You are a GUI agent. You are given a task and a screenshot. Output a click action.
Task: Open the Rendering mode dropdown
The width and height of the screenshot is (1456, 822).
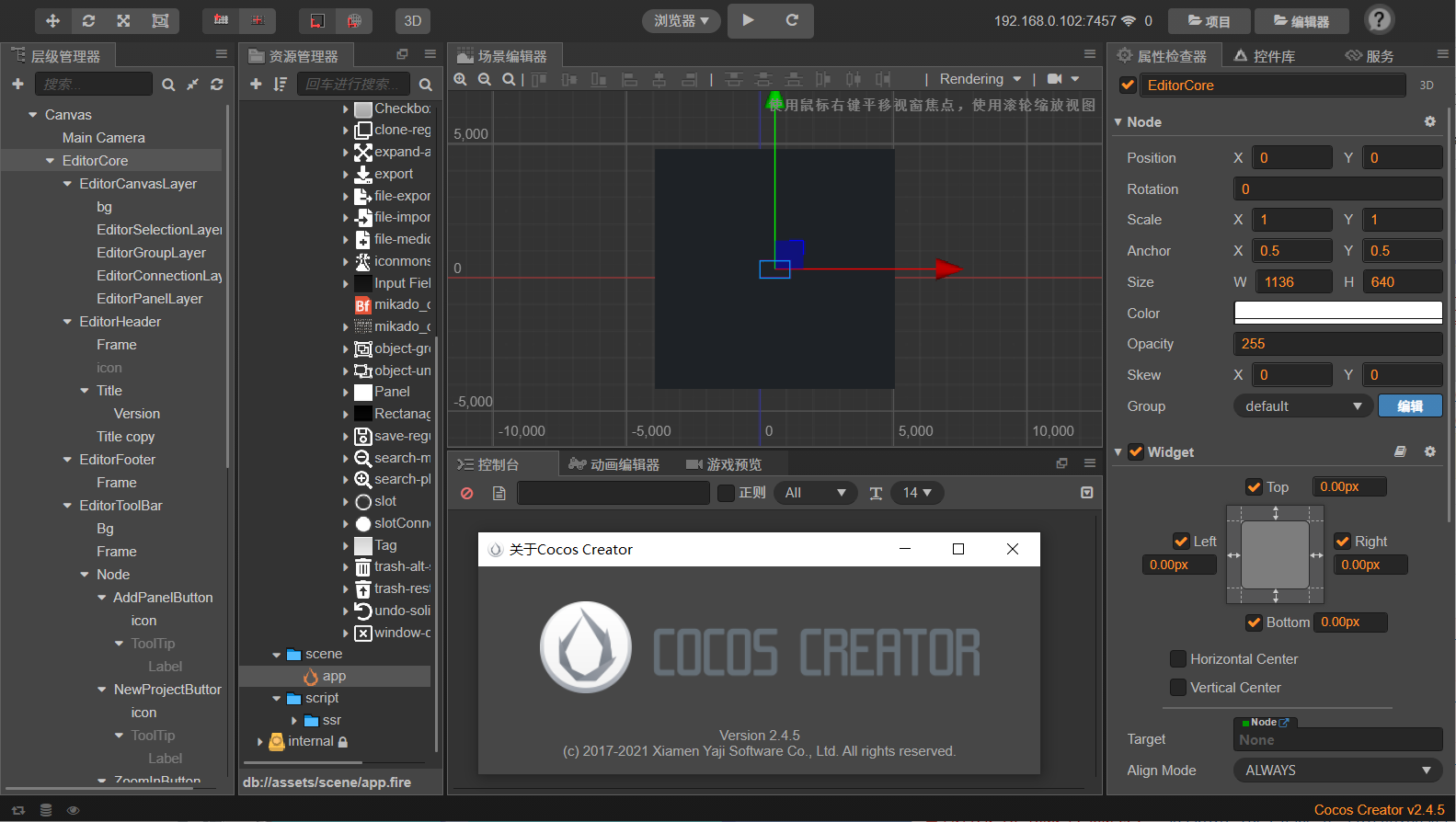(980, 79)
